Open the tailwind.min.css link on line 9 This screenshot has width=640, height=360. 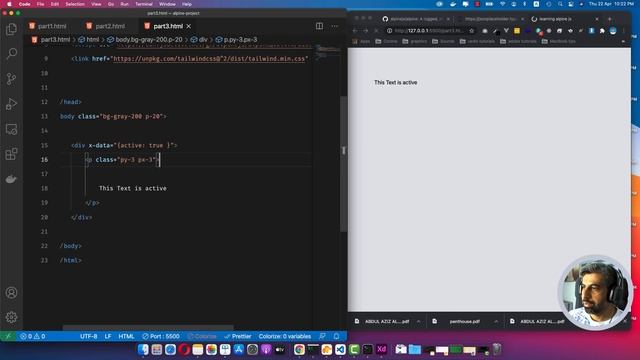(209, 59)
